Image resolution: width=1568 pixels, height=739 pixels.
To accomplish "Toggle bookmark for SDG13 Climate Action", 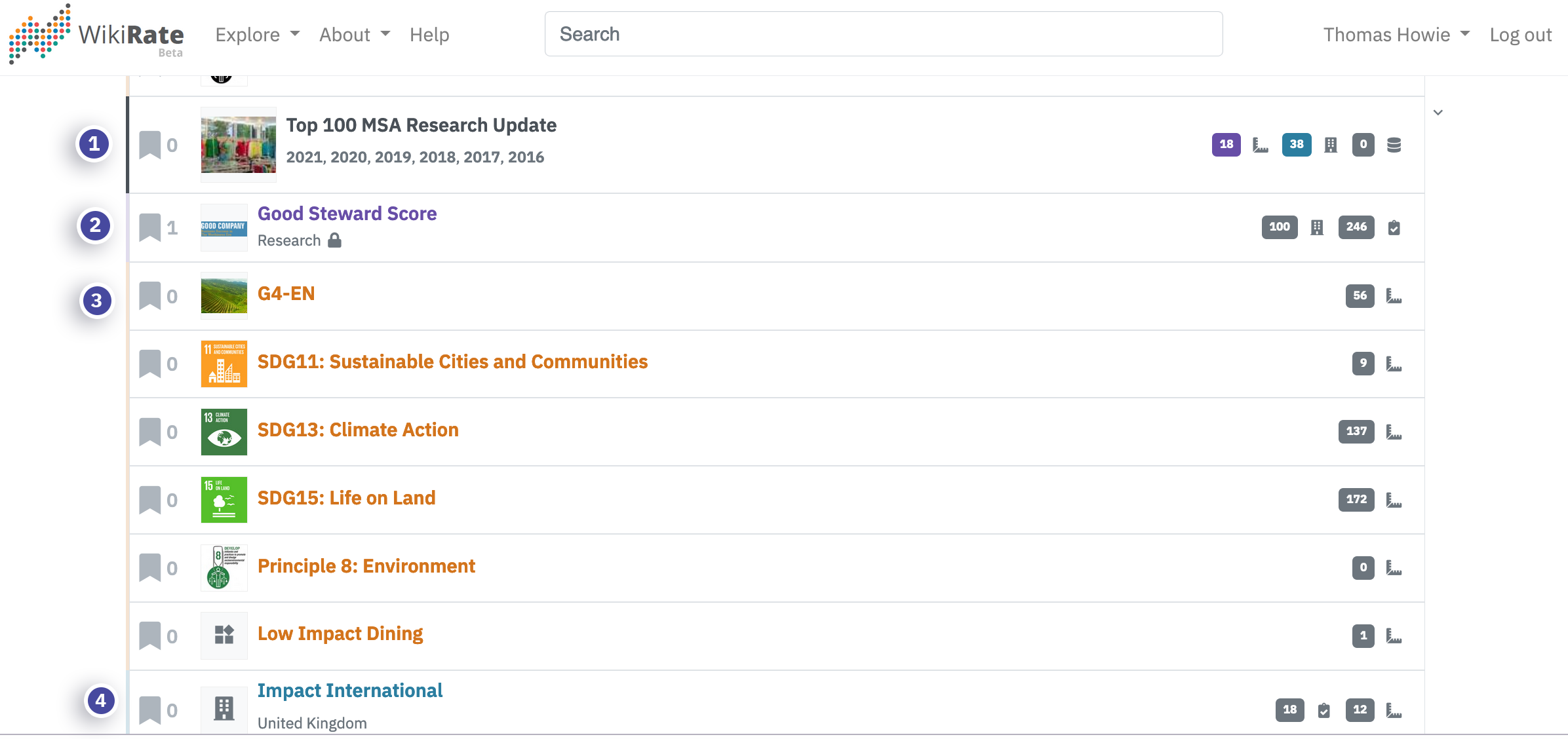I will (150, 432).
